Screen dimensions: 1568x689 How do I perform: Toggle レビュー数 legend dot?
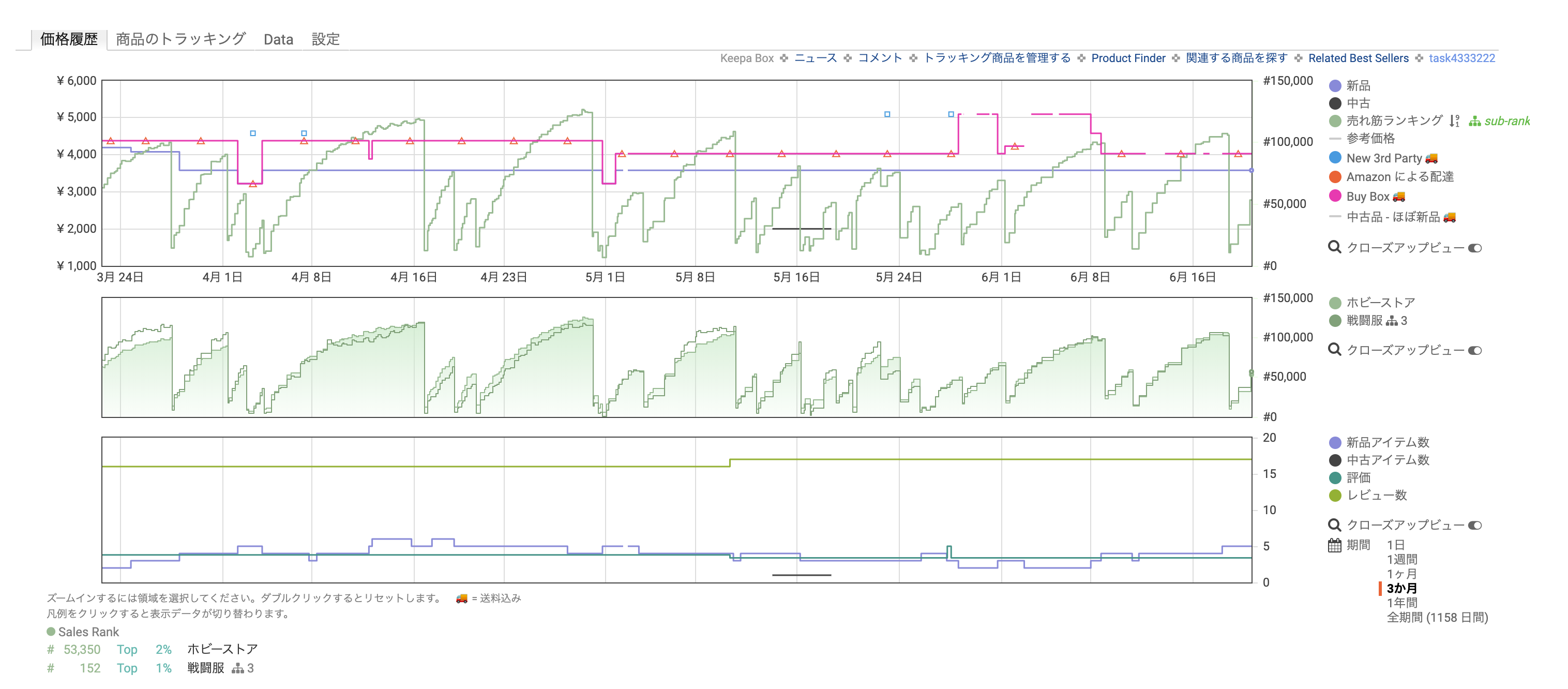coord(1335,496)
